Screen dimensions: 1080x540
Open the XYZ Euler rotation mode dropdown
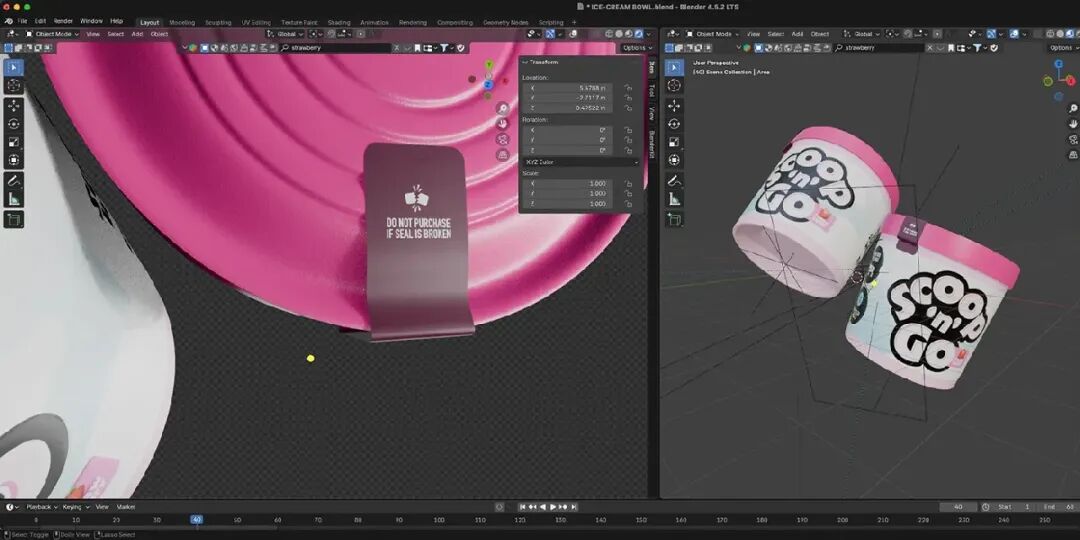581,162
